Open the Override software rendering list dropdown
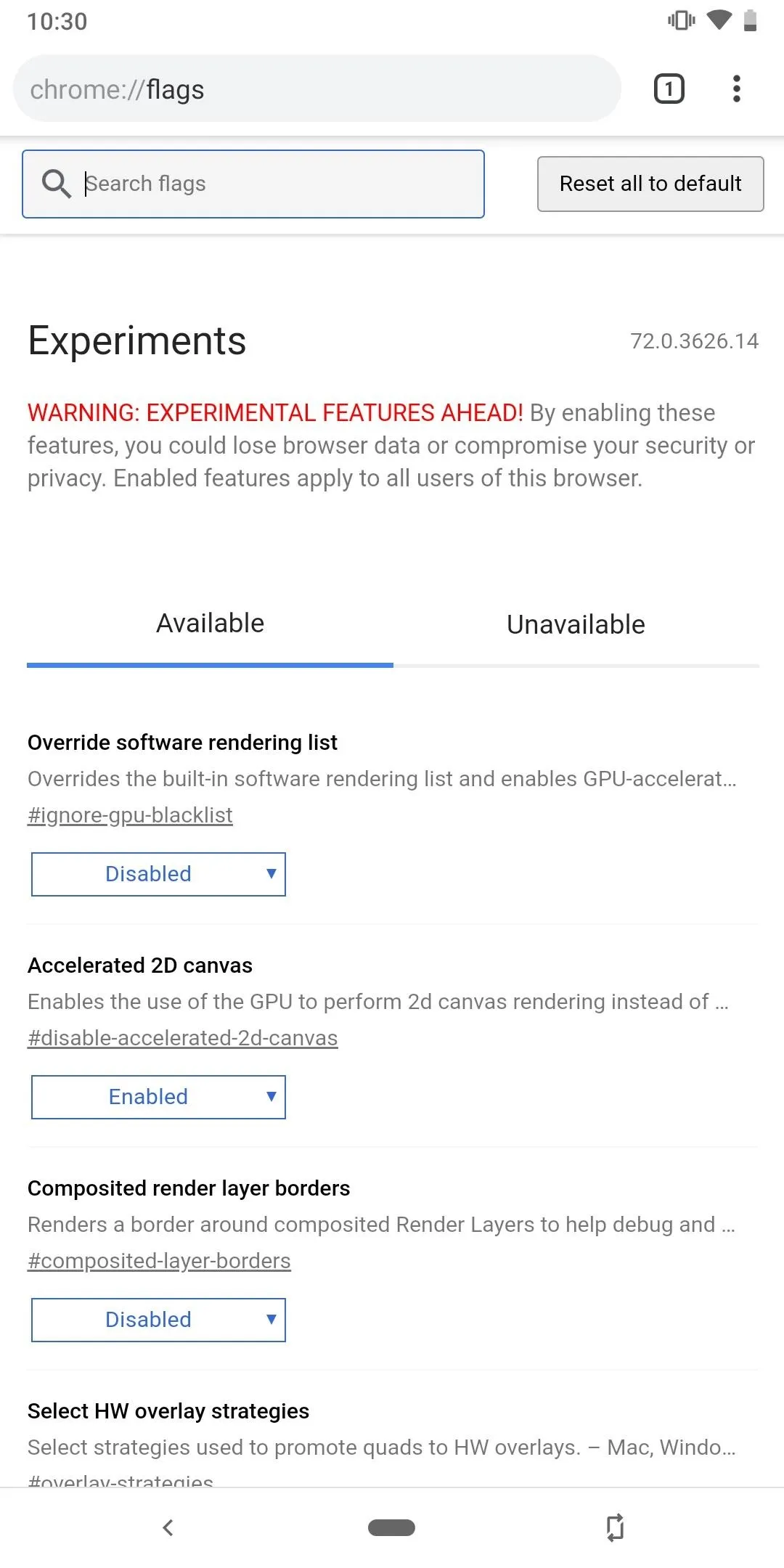Image resolution: width=784 pixels, height=1568 pixels. click(158, 874)
